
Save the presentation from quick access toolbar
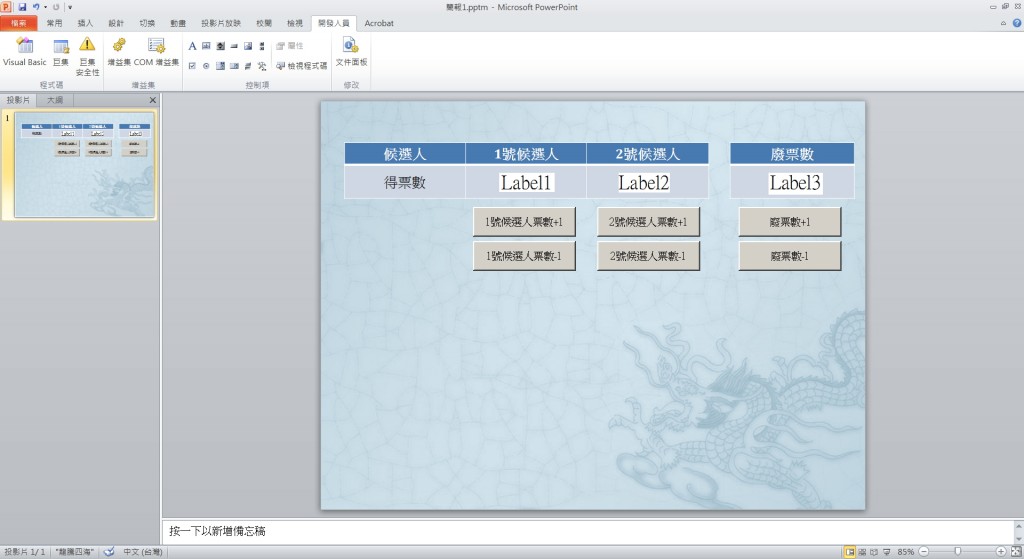pos(22,7)
